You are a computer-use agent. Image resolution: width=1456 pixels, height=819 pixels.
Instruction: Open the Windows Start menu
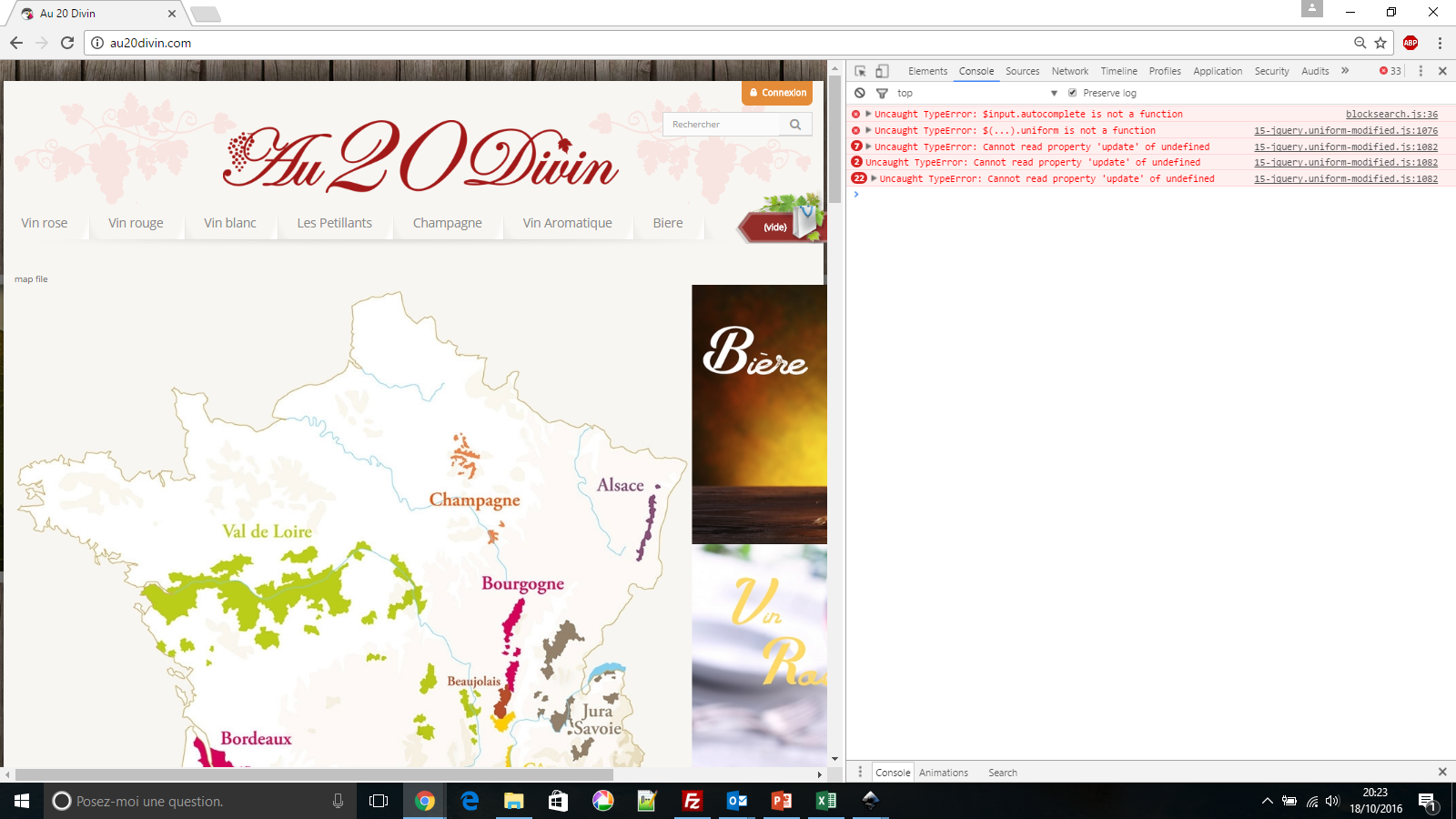click(x=22, y=801)
